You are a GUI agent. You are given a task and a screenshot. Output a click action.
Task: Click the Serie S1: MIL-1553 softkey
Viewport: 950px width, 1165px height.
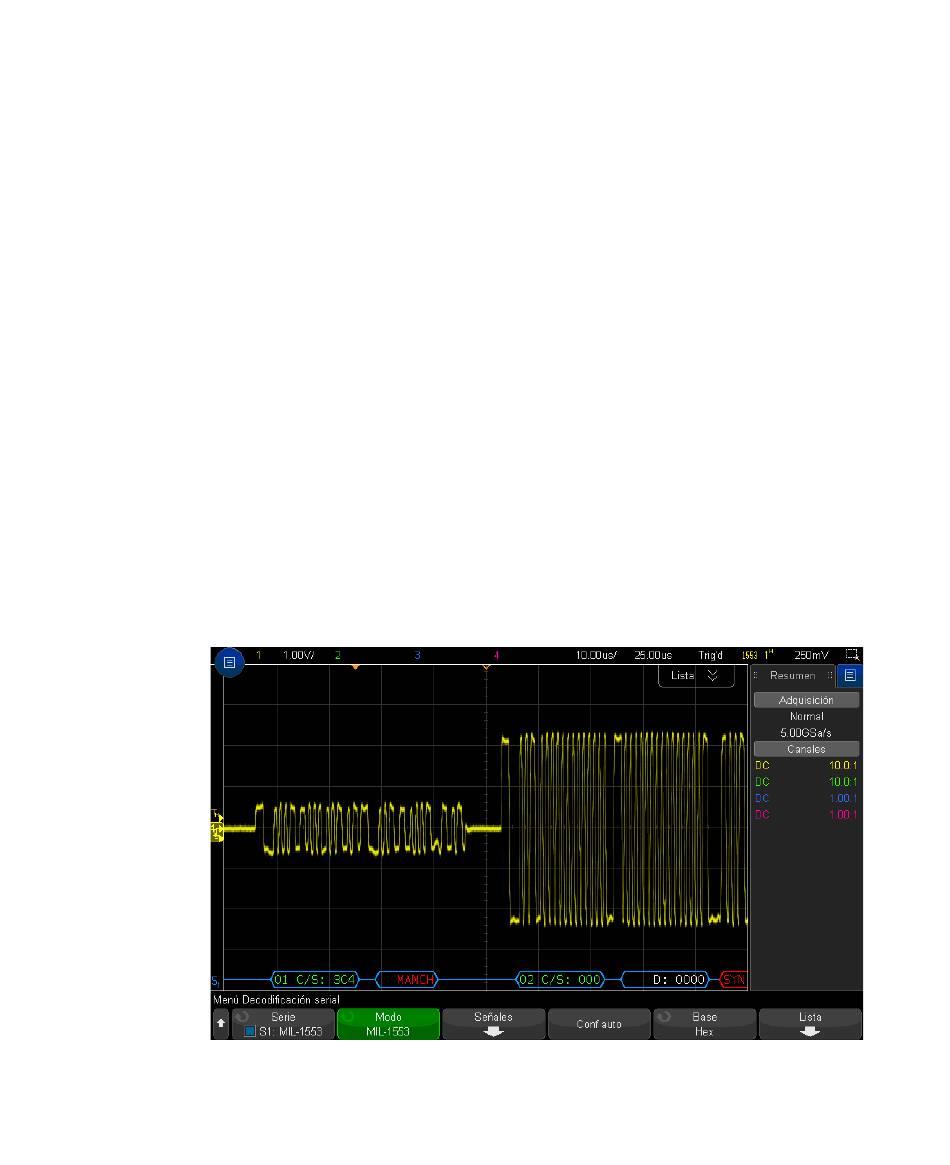[x=283, y=1024]
